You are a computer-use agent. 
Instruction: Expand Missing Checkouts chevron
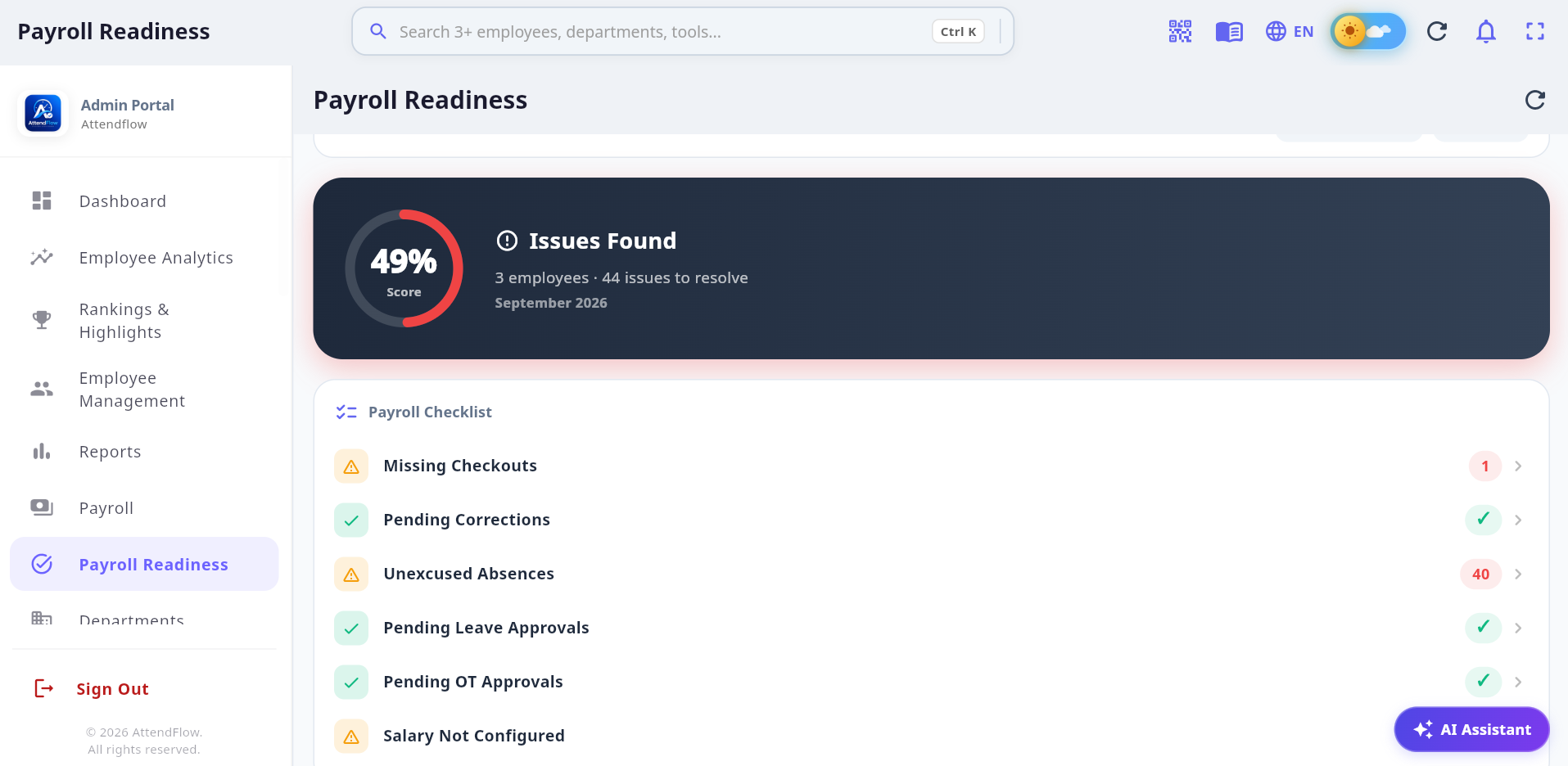click(1518, 466)
